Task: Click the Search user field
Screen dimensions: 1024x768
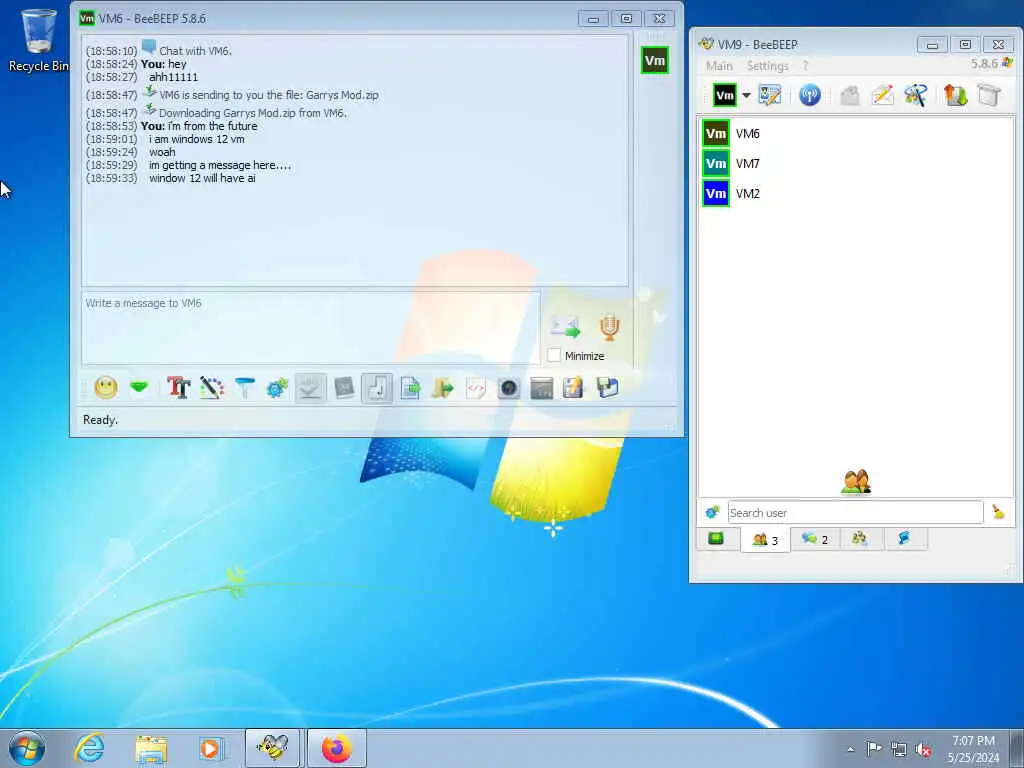Action: tap(855, 513)
